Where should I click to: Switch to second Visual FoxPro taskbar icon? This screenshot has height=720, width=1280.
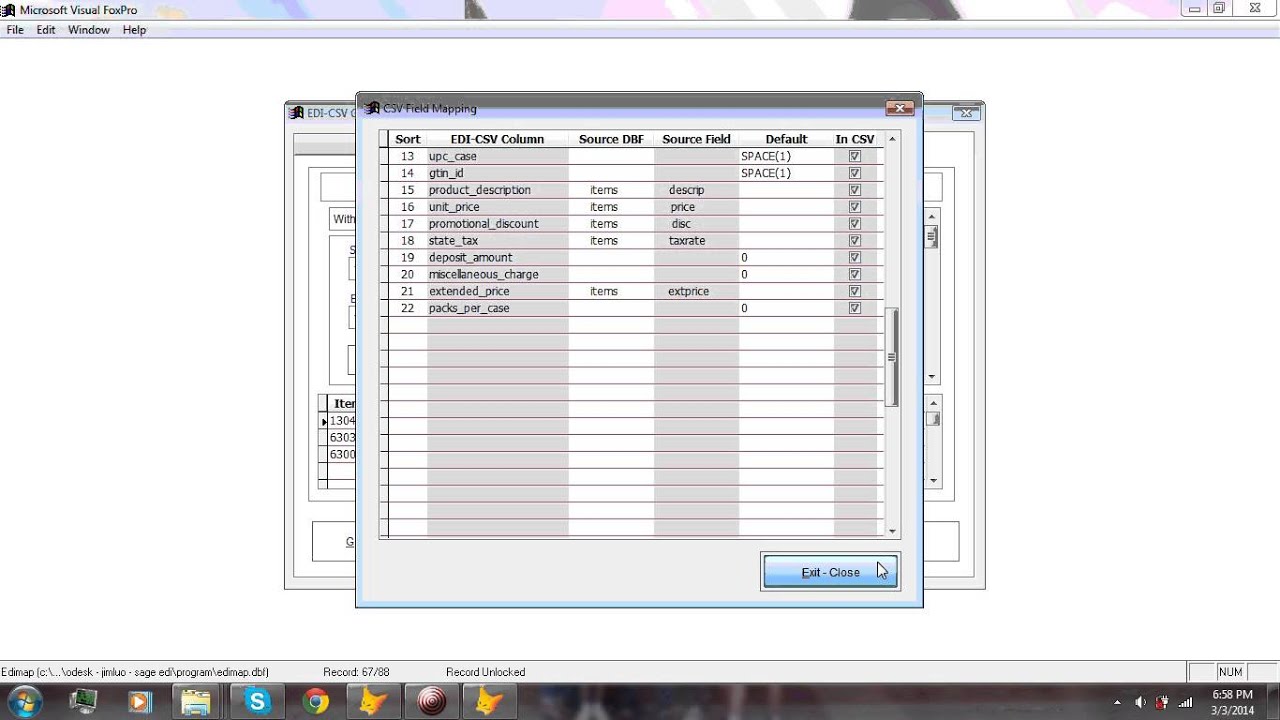(489, 702)
